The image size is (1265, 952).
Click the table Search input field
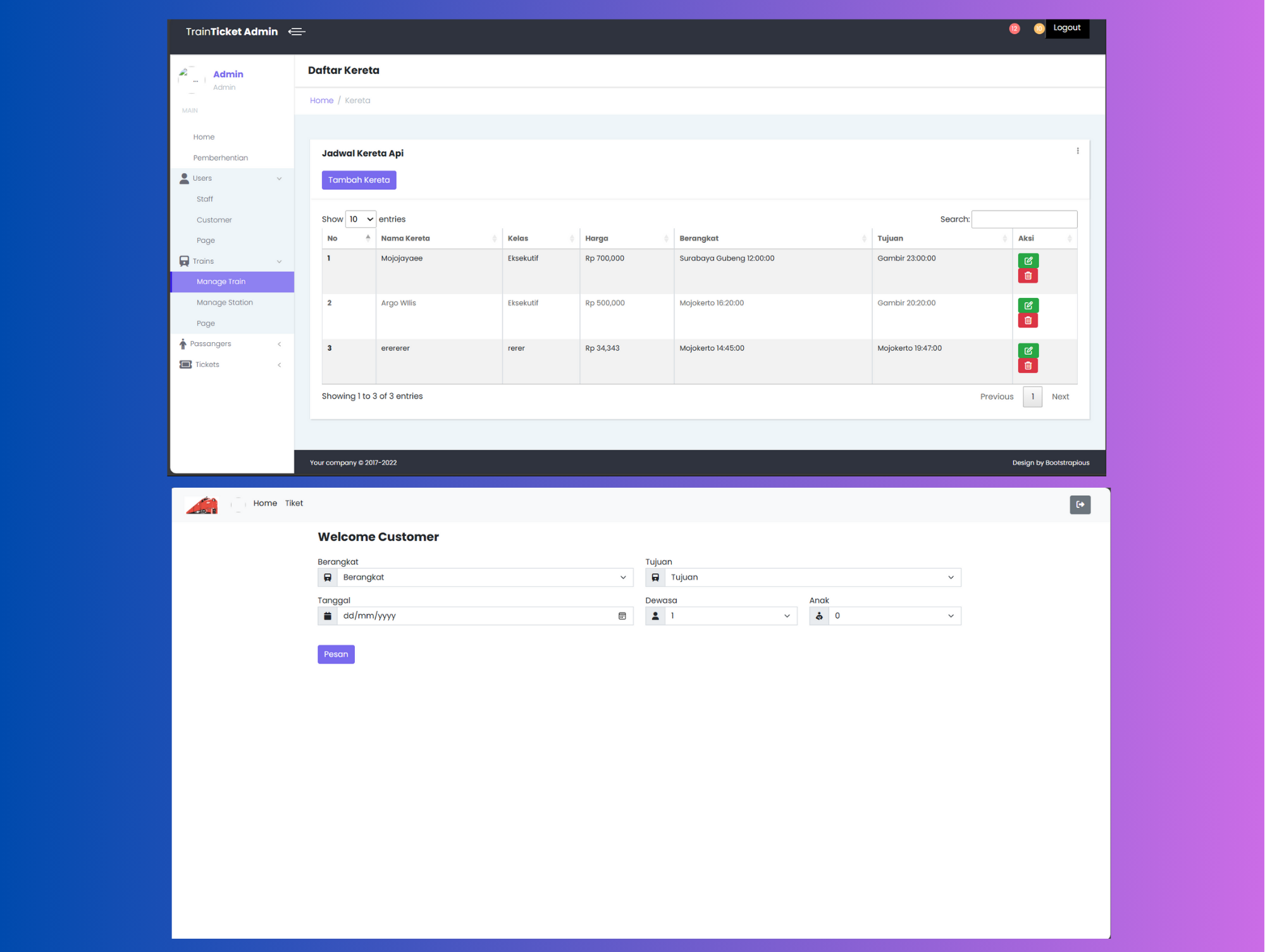(x=1023, y=219)
